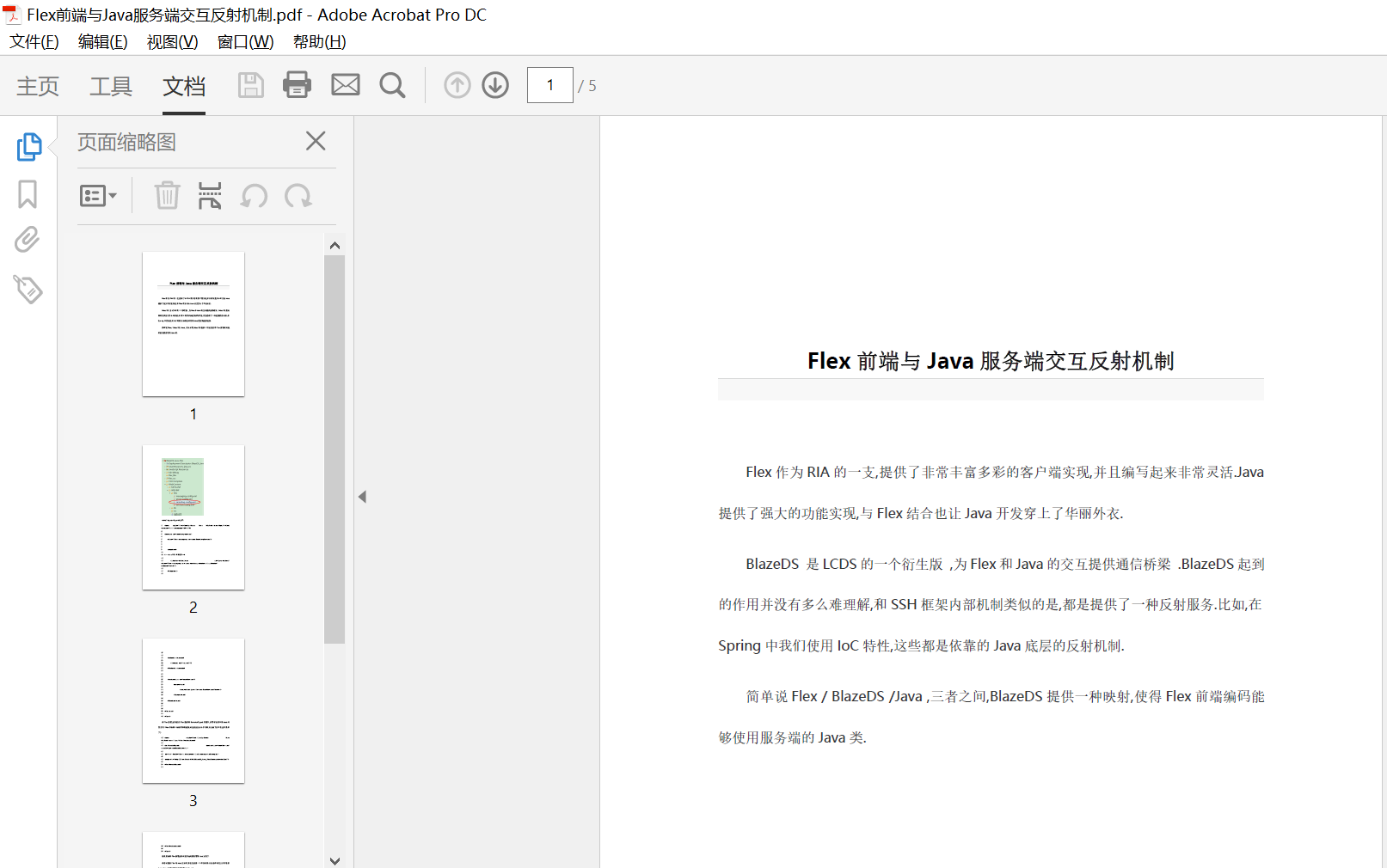Go to next page arrow
The image size is (1387, 868).
(x=495, y=85)
